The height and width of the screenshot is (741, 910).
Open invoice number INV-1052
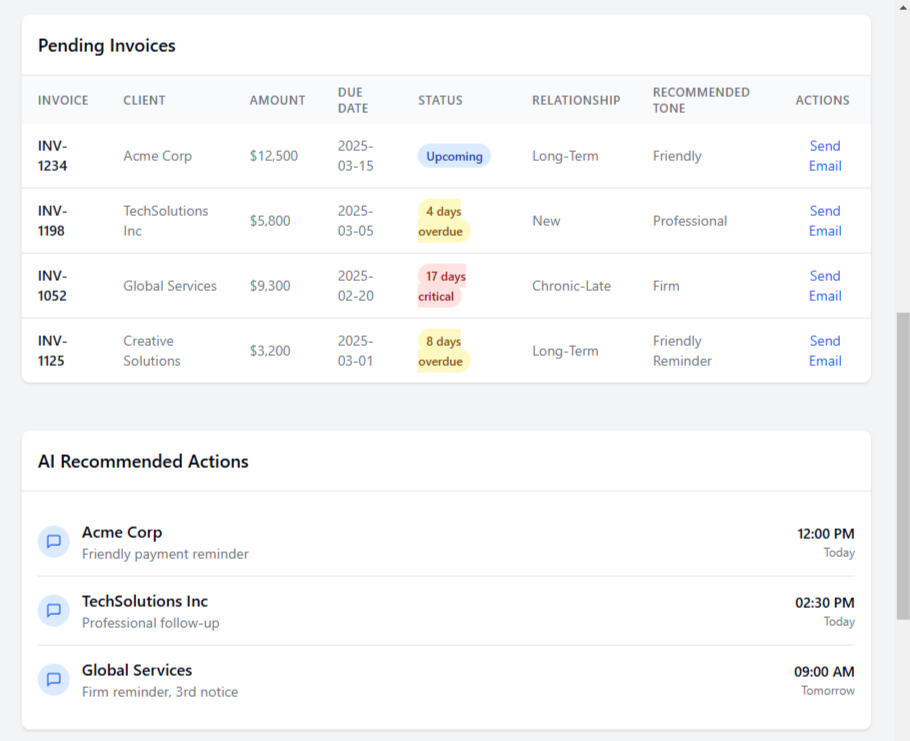(x=52, y=286)
